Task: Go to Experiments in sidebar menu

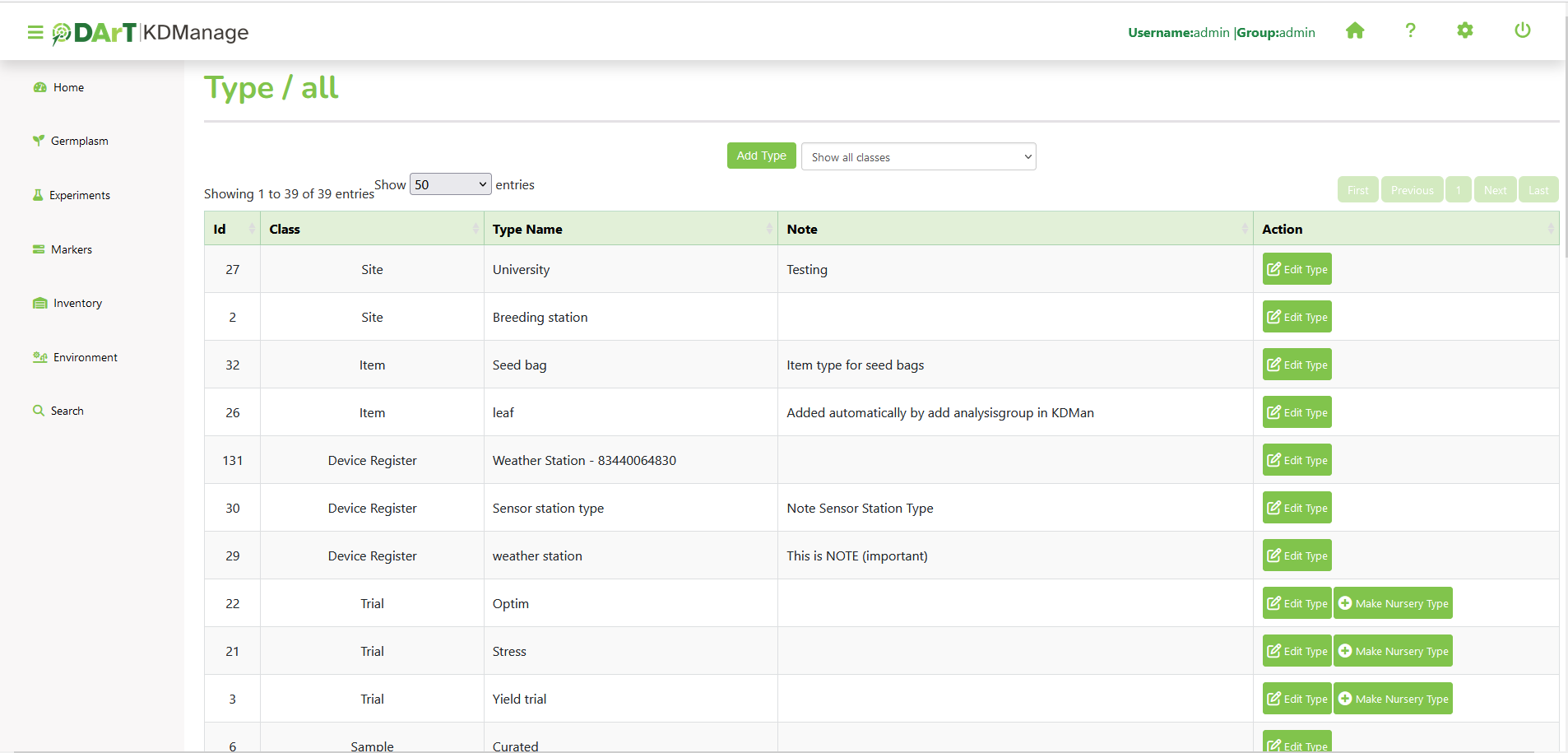Action: point(79,196)
